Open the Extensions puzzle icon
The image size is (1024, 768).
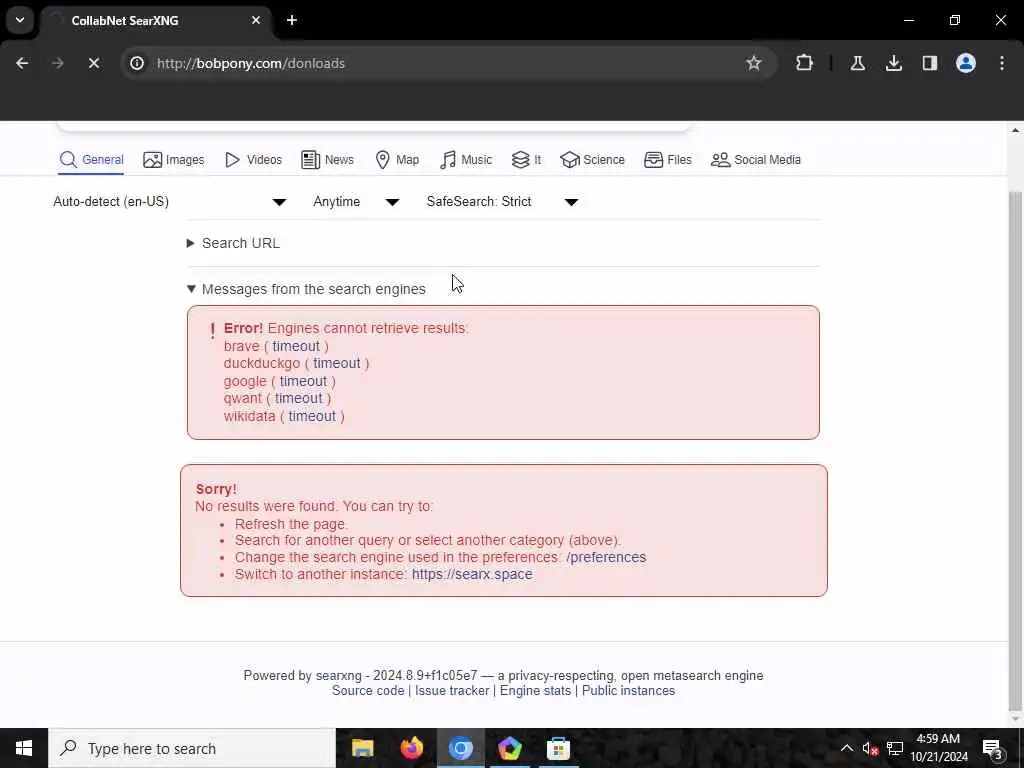tap(805, 63)
